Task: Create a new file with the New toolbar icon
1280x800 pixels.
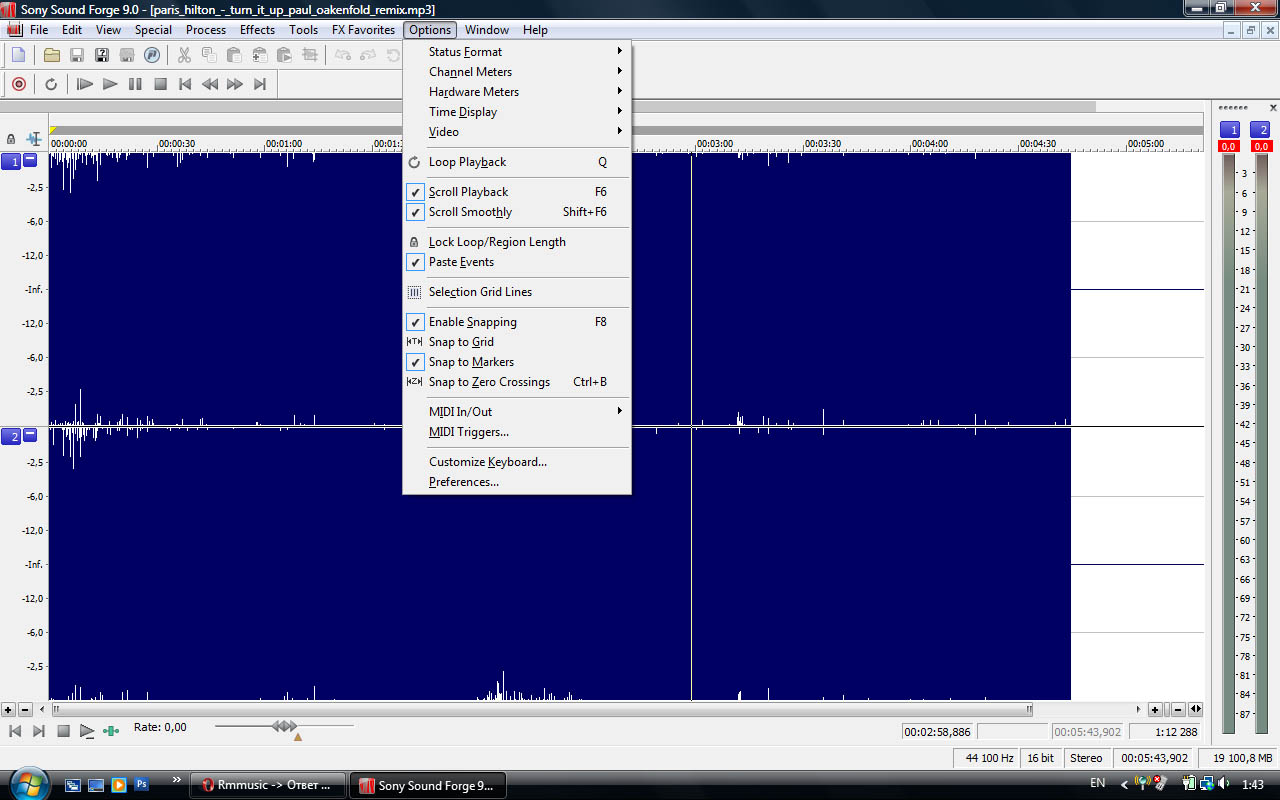Action: pyautogui.click(x=18, y=55)
